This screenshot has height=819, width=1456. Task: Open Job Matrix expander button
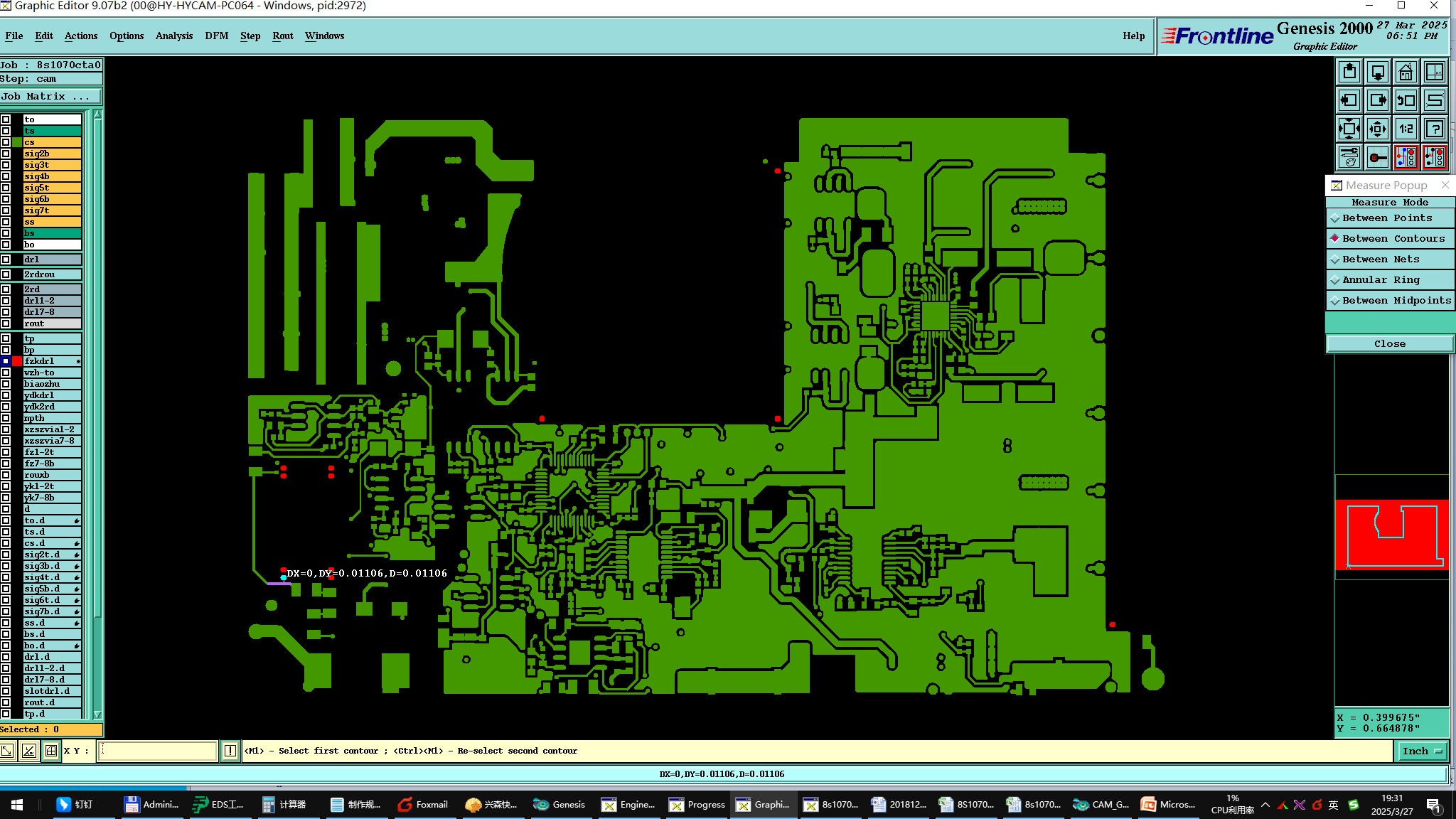pyautogui.click(x=51, y=97)
